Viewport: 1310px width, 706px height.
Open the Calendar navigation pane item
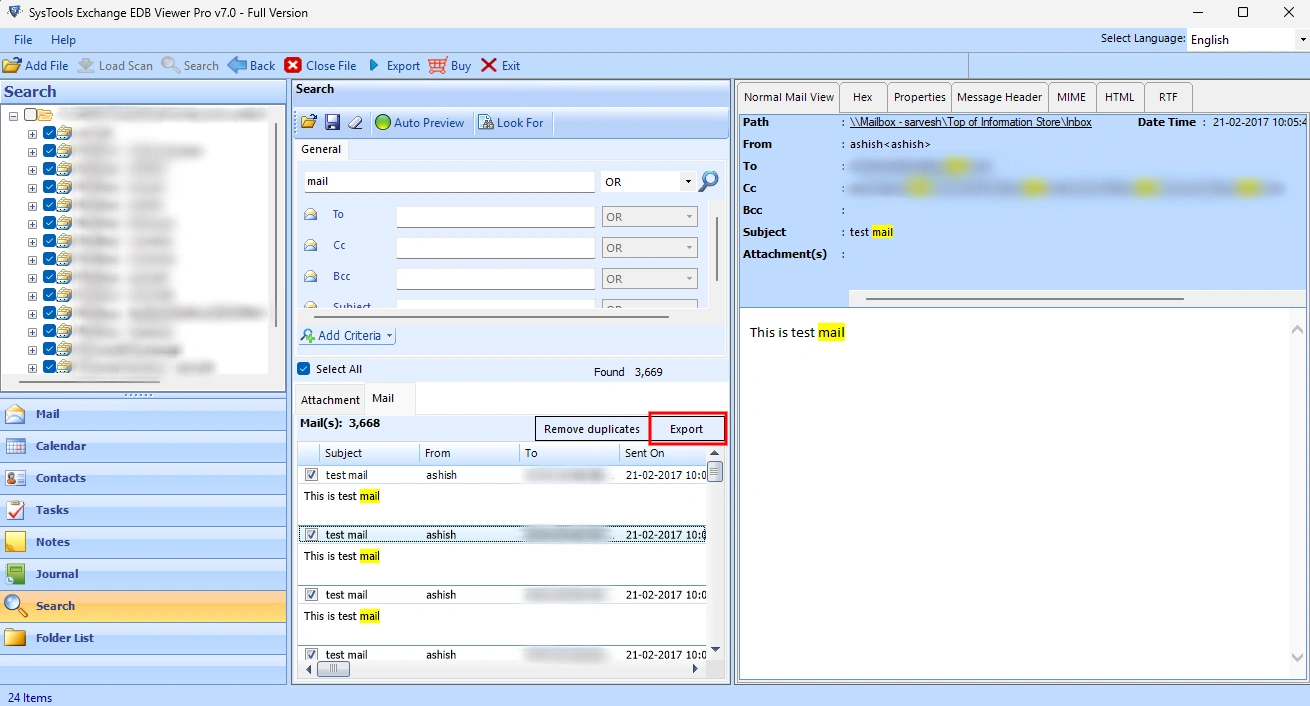(143, 446)
